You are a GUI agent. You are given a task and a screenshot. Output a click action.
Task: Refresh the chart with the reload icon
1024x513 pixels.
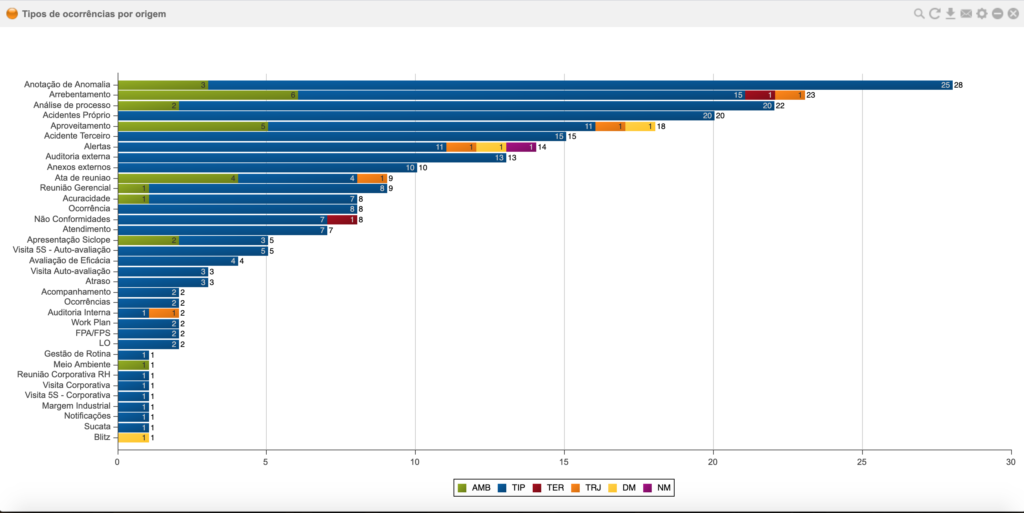point(935,14)
